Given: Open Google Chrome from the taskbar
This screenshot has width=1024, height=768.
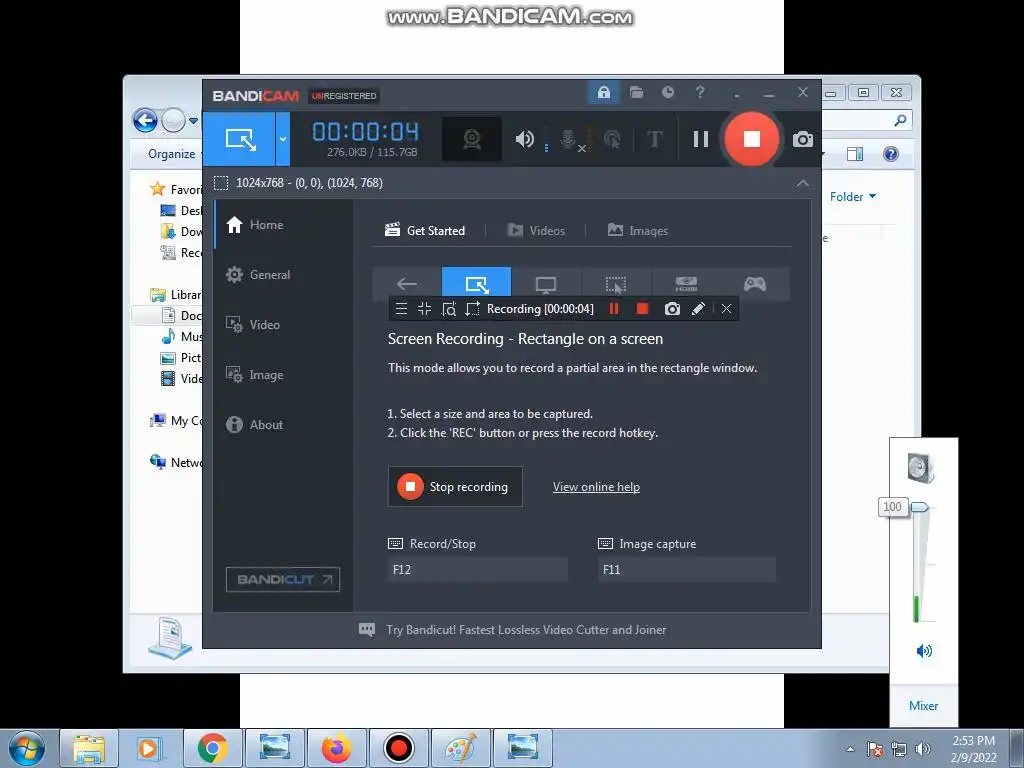Looking at the screenshot, I should (x=213, y=748).
